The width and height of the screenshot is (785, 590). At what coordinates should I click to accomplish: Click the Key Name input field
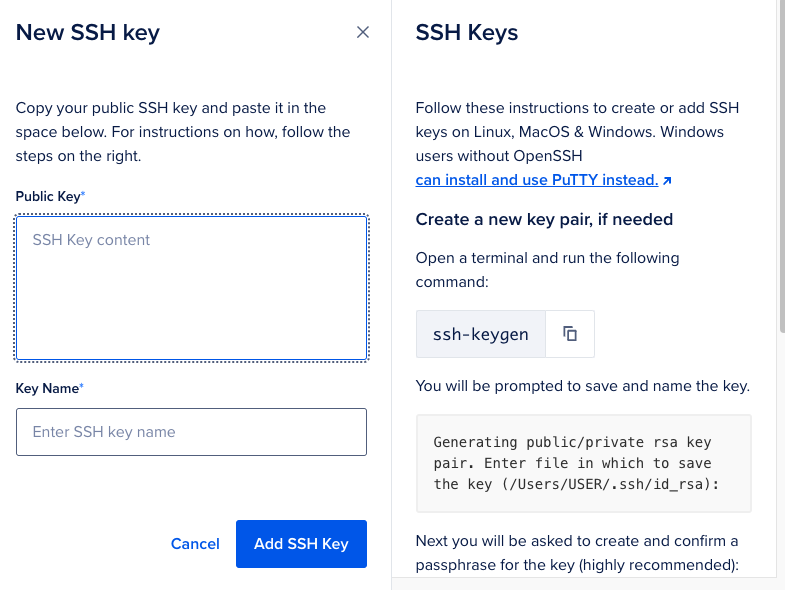(191, 432)
